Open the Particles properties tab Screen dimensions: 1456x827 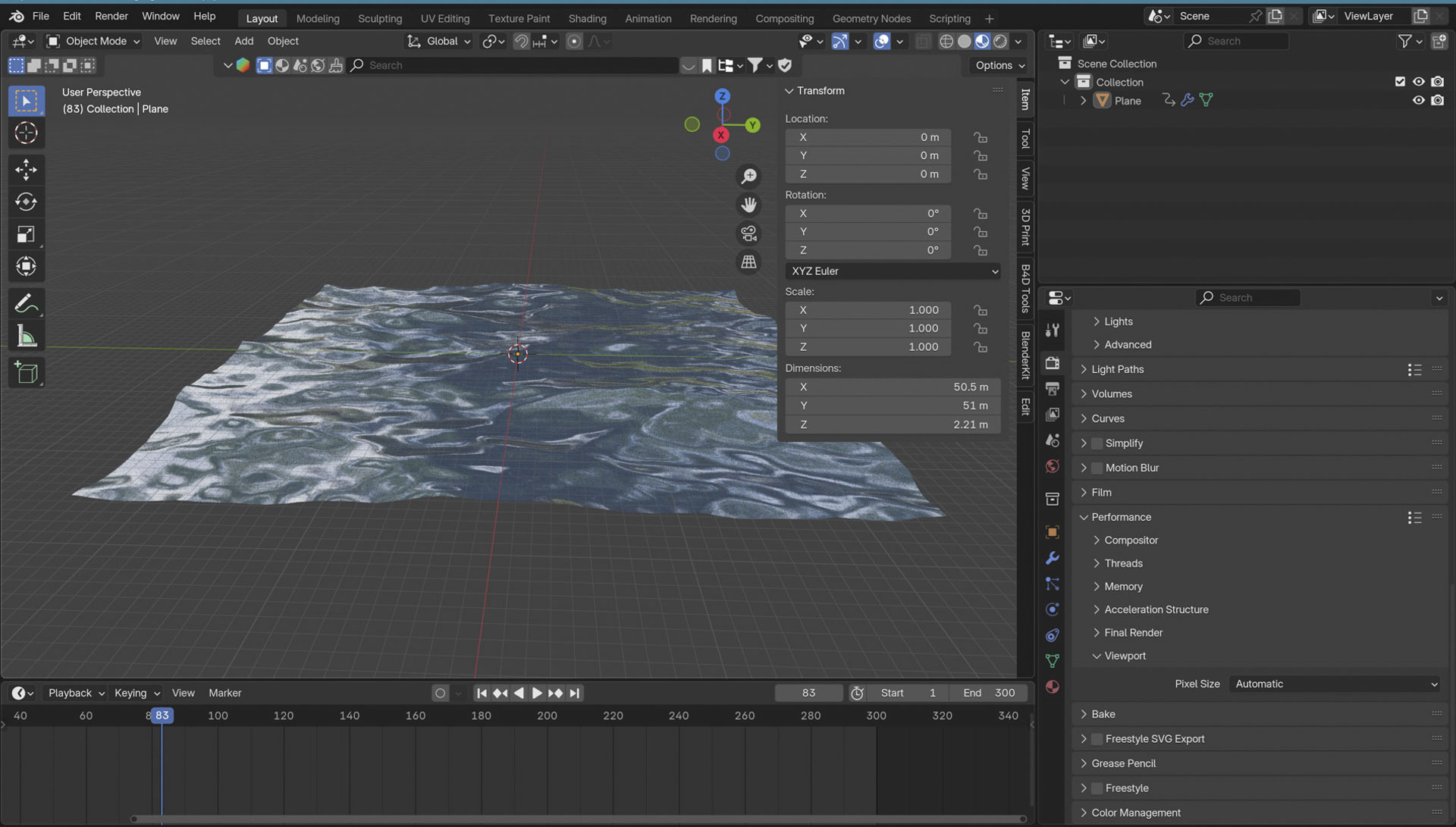tap(1053, 584)
